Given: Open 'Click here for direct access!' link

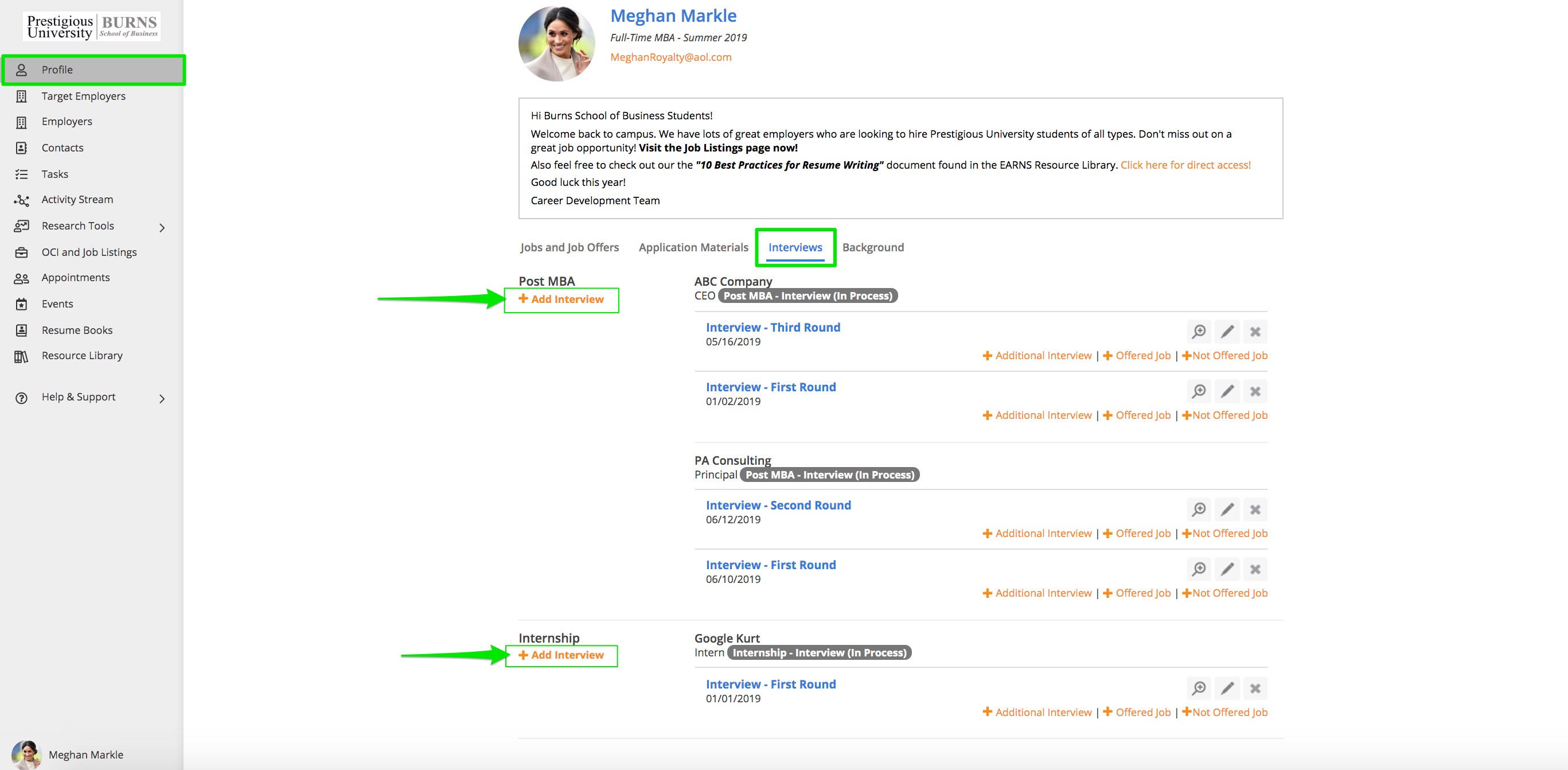Looking at the screenshot, I should [1185, 165].
